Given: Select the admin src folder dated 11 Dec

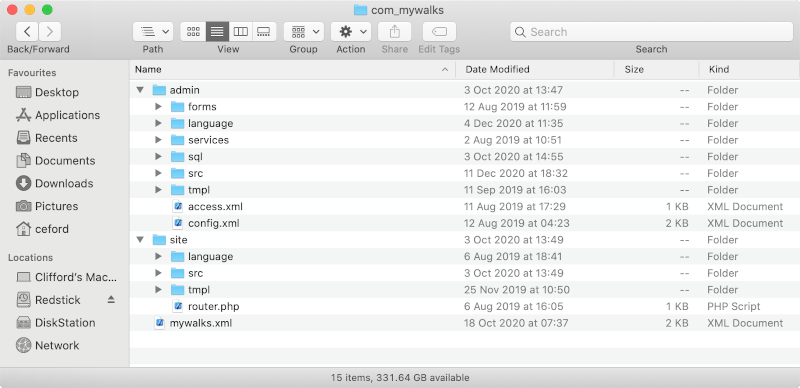Looking at the screenshot, I should click(x=195, y=174).
